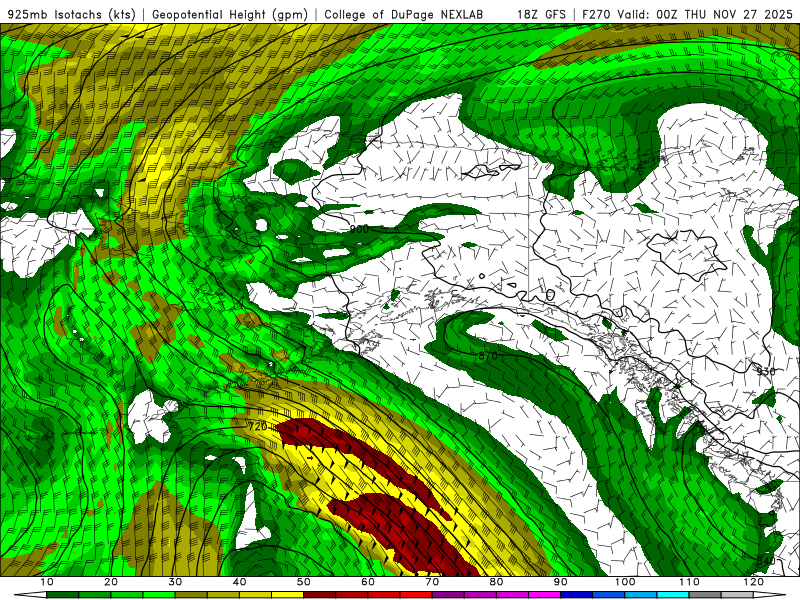Screen dimensions: 800x600
Task: Click the 30 value on the color scale
Action: coord(175,582)
